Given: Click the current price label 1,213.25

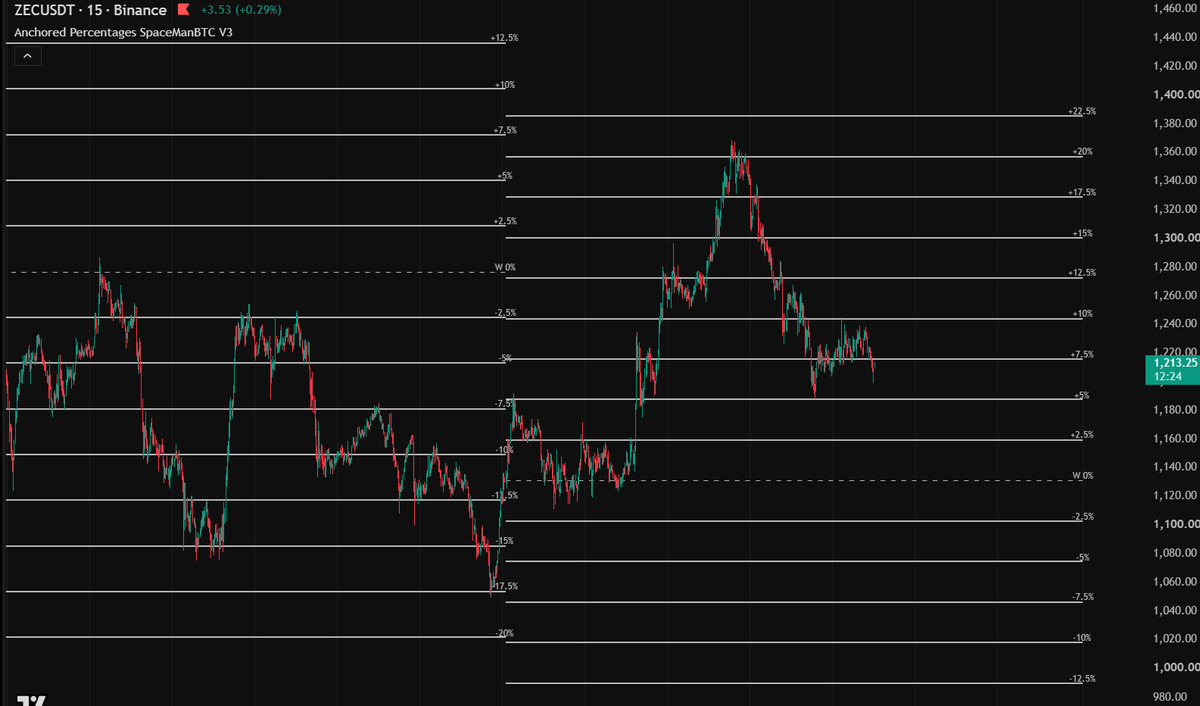Looking at the screenshot, I should 1174,363.
